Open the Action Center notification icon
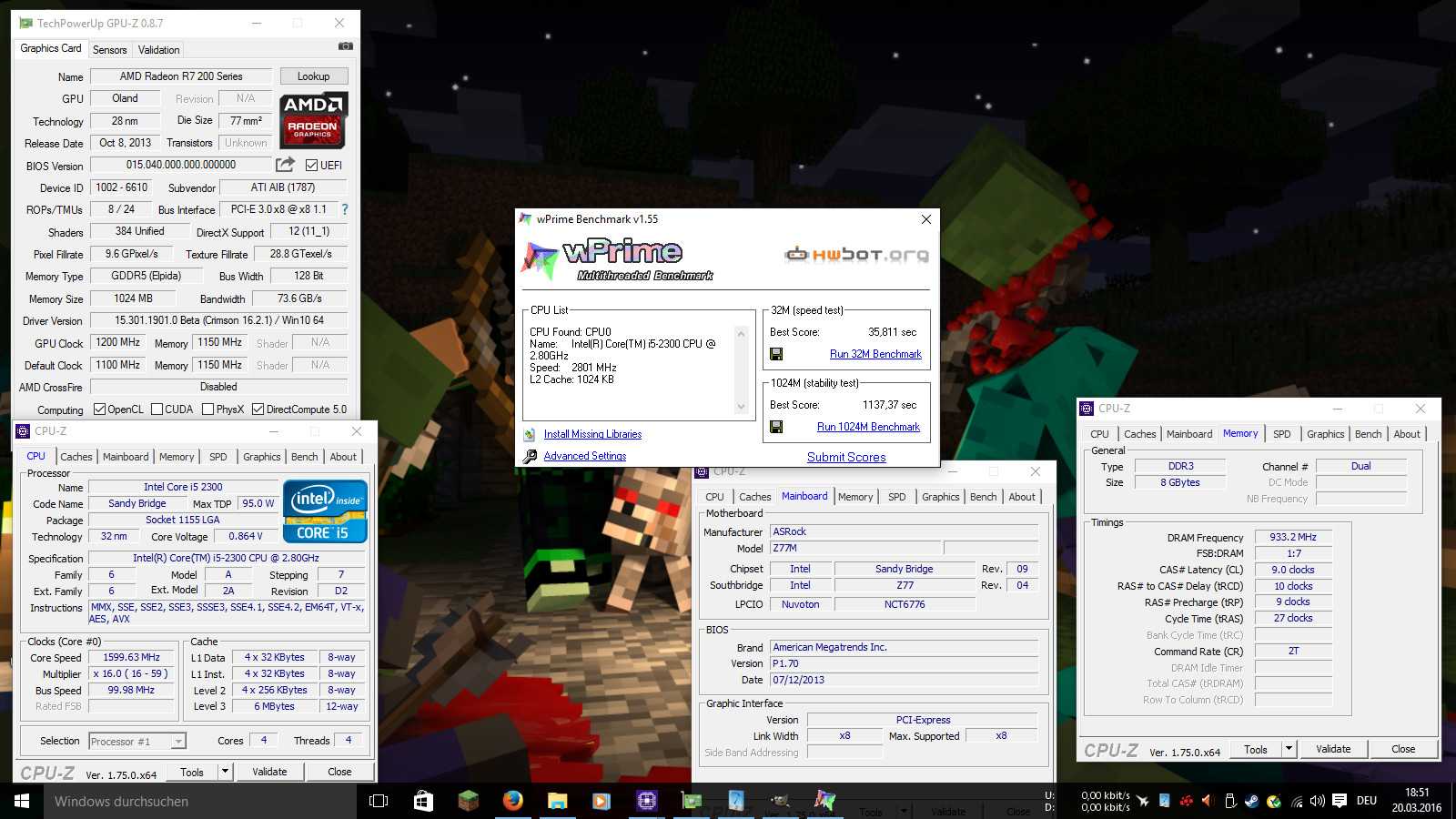This screenshot has height=819, width=1456. [x=1340, y=801]
